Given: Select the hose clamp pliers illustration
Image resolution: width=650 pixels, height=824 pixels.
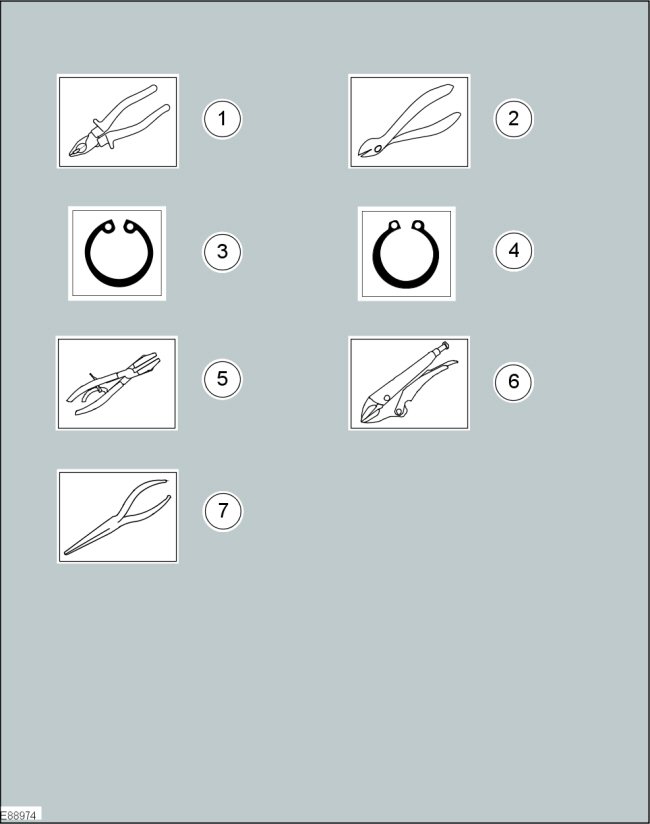Looking at the screenshot, I should [x=117, y=383].
